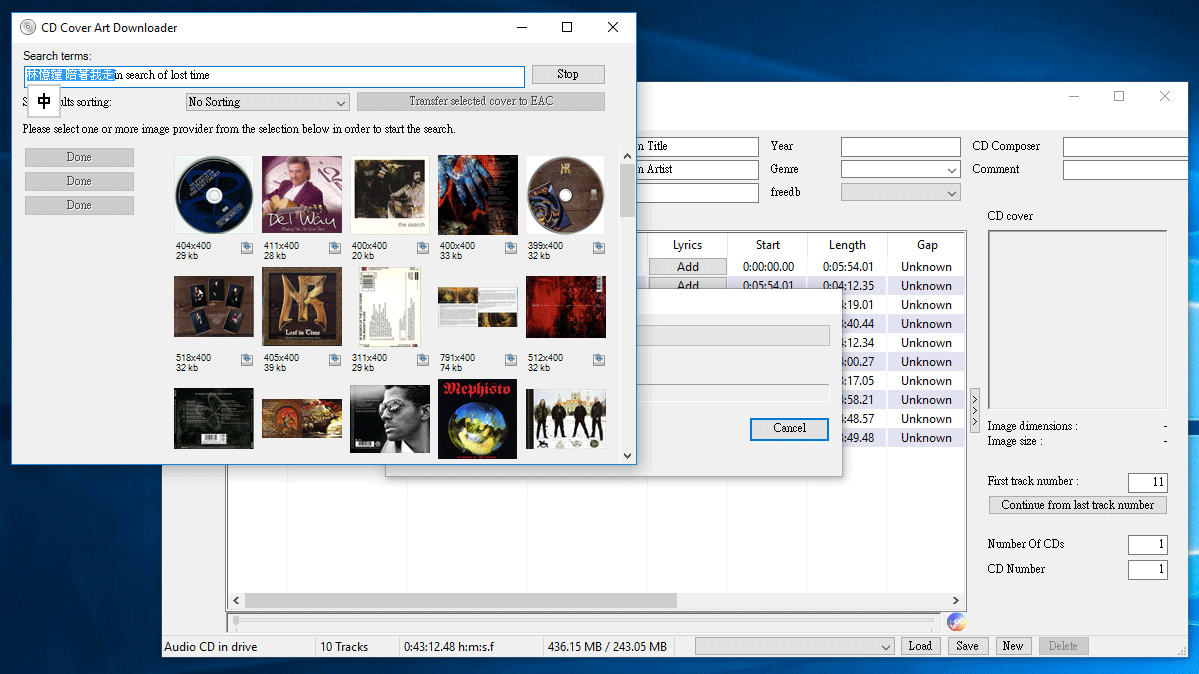Click save icon beside the 791x400 cover

pos(511,360)
